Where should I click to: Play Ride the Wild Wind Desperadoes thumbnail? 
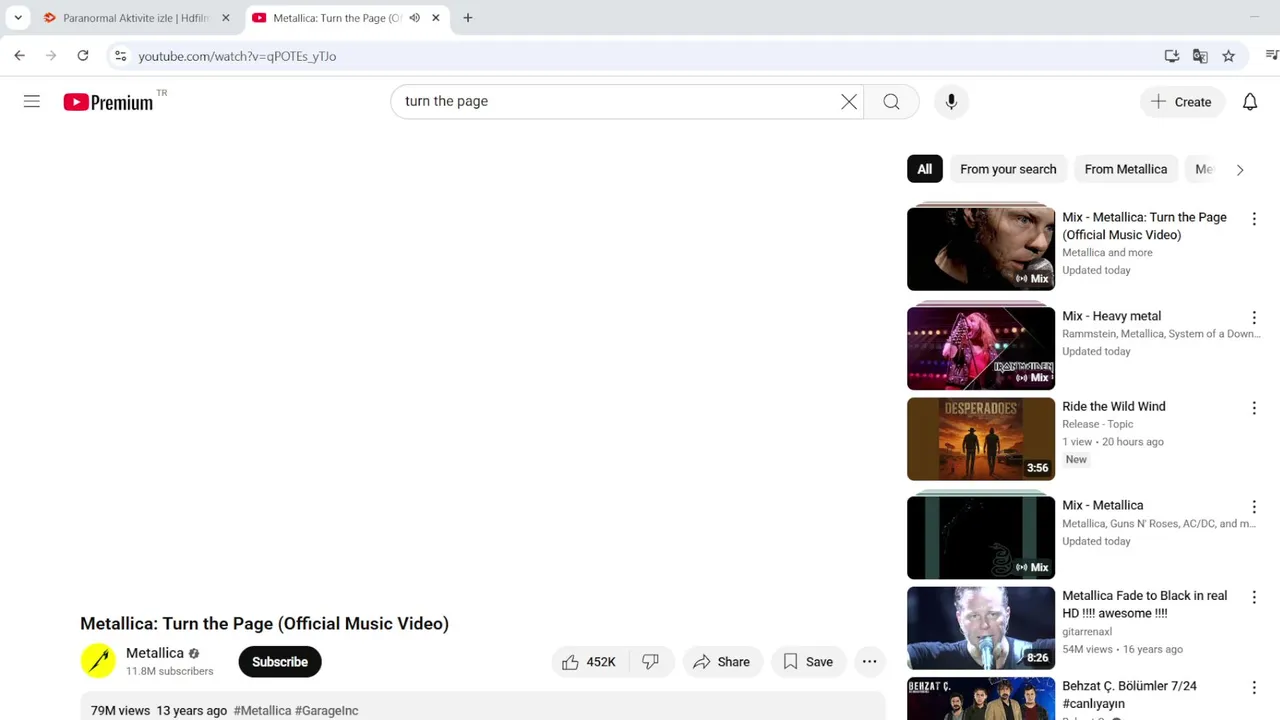(x=981, y=439)
